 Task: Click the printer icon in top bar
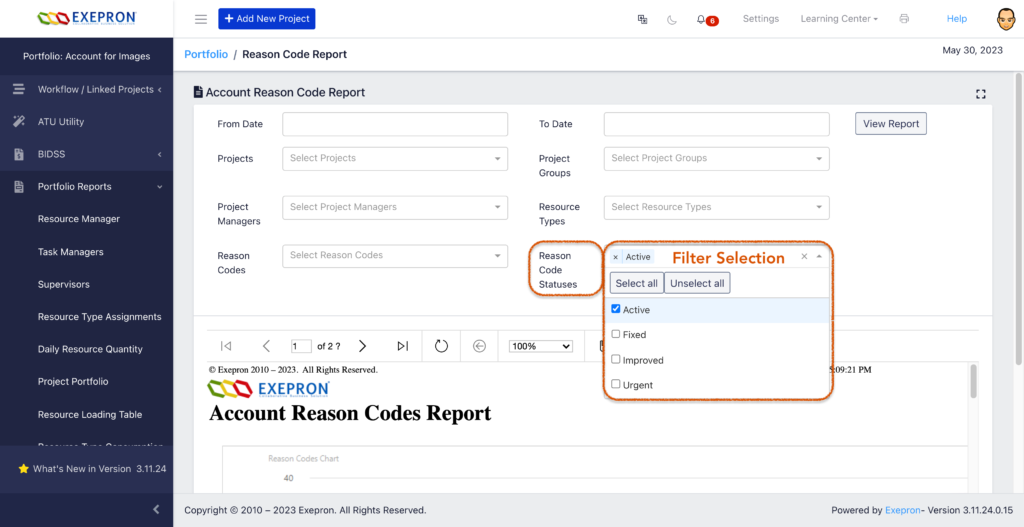904,19
